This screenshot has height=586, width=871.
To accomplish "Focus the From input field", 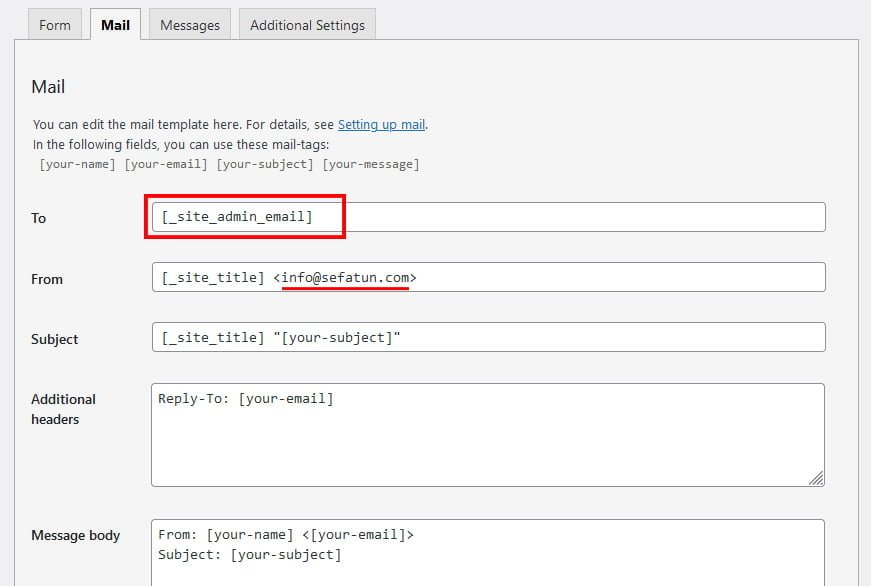I will pos(488,277).
